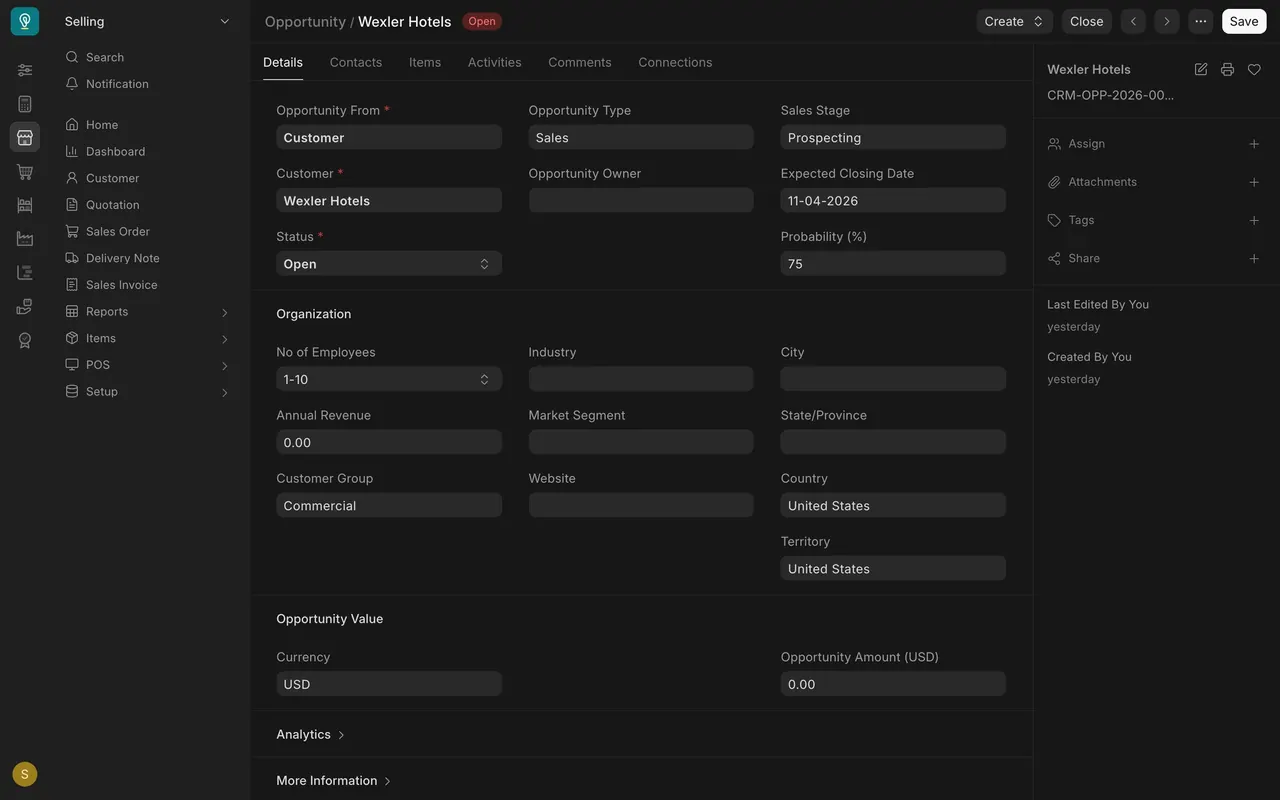This screenshot has width=1280, height=800.
Task: Go to the next document arrow
Action: (1167, 21)
